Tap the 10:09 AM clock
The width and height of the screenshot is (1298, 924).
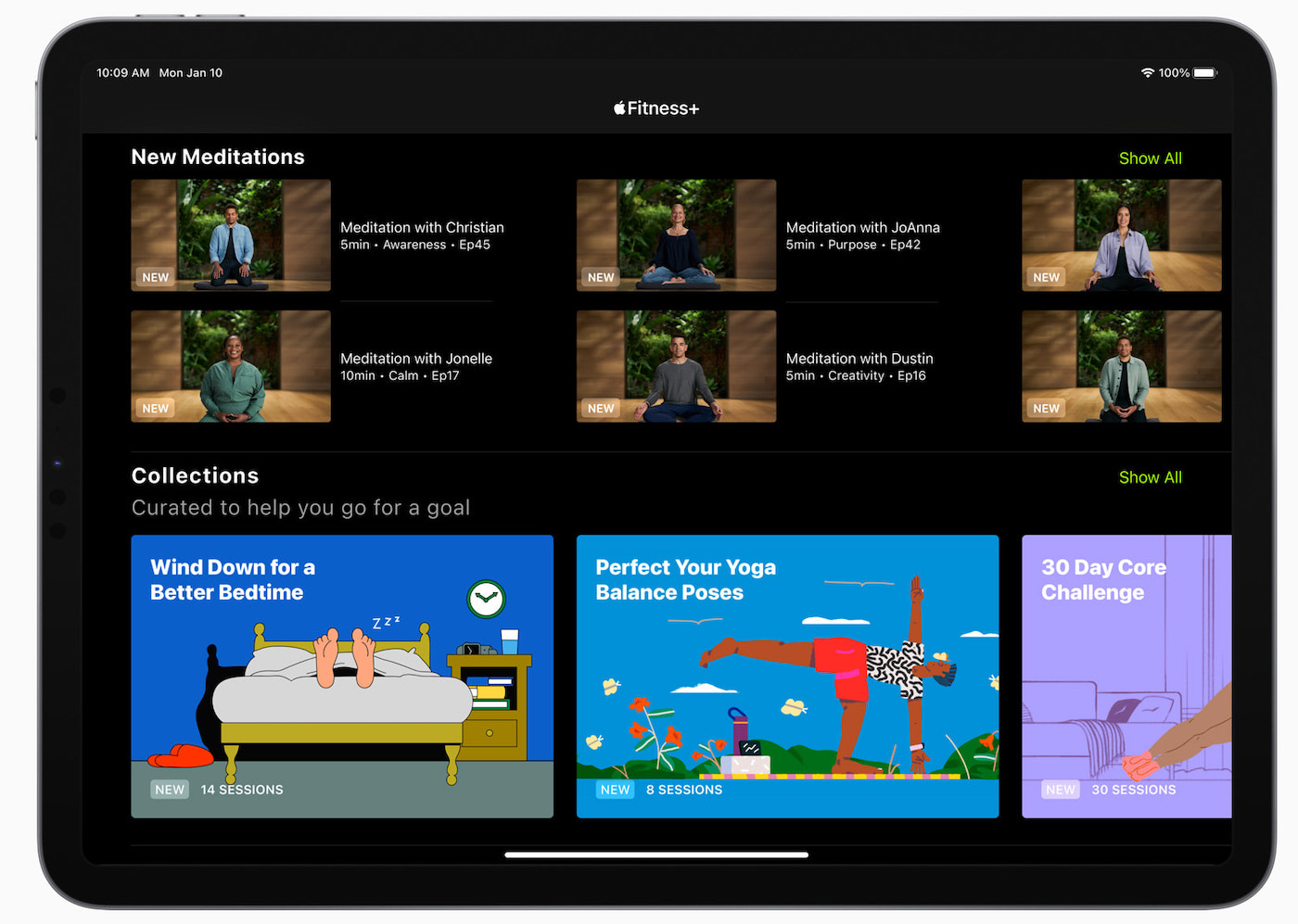click(x=123, y=72)
